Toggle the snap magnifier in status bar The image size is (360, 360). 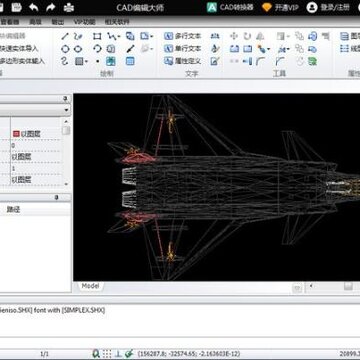[x=96, y=354]
